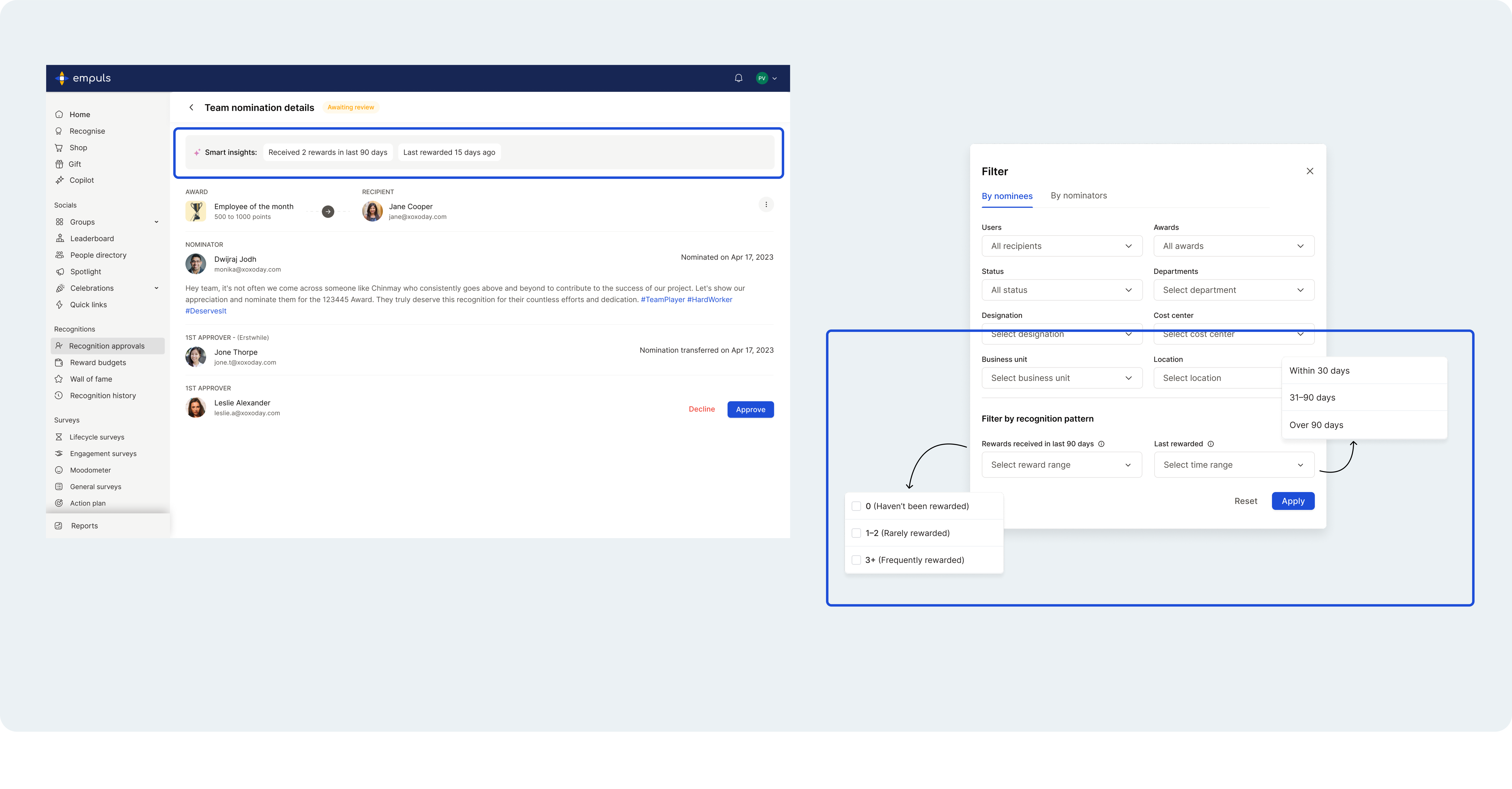Screen dimensions: 1512x789
Task: Choose Within 30 days option
Action: click(1364, 371)
